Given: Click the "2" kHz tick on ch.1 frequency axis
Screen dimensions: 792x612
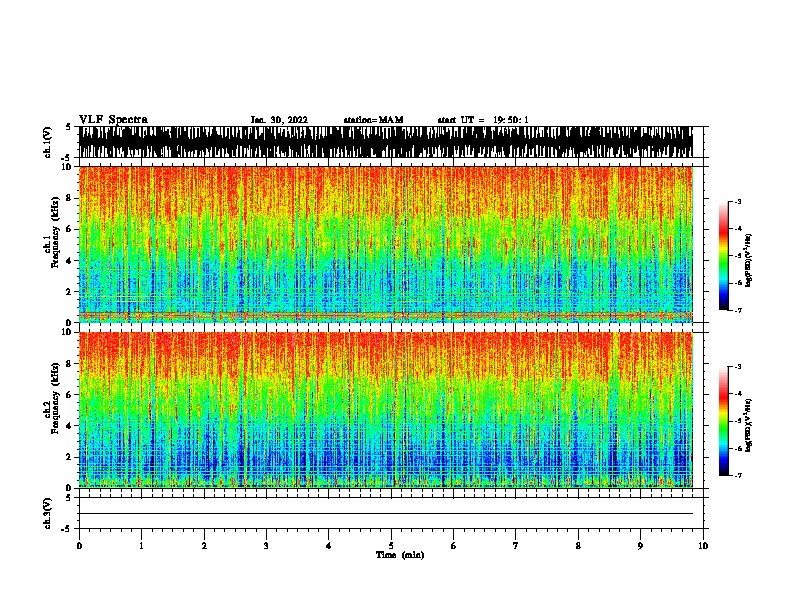Looking at the screenshot, I should 70,292.
